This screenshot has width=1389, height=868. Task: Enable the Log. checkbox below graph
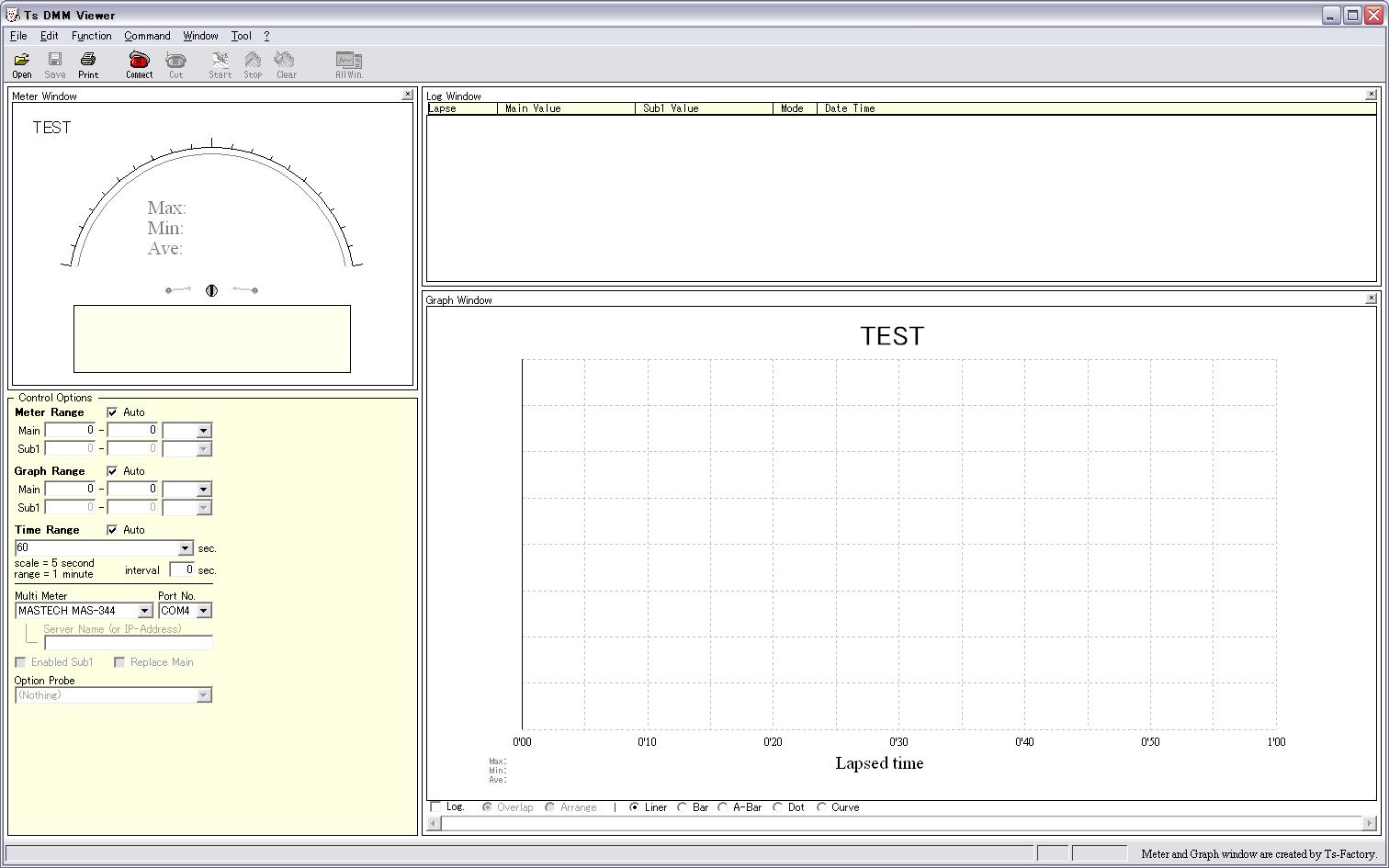coord(436,807)
